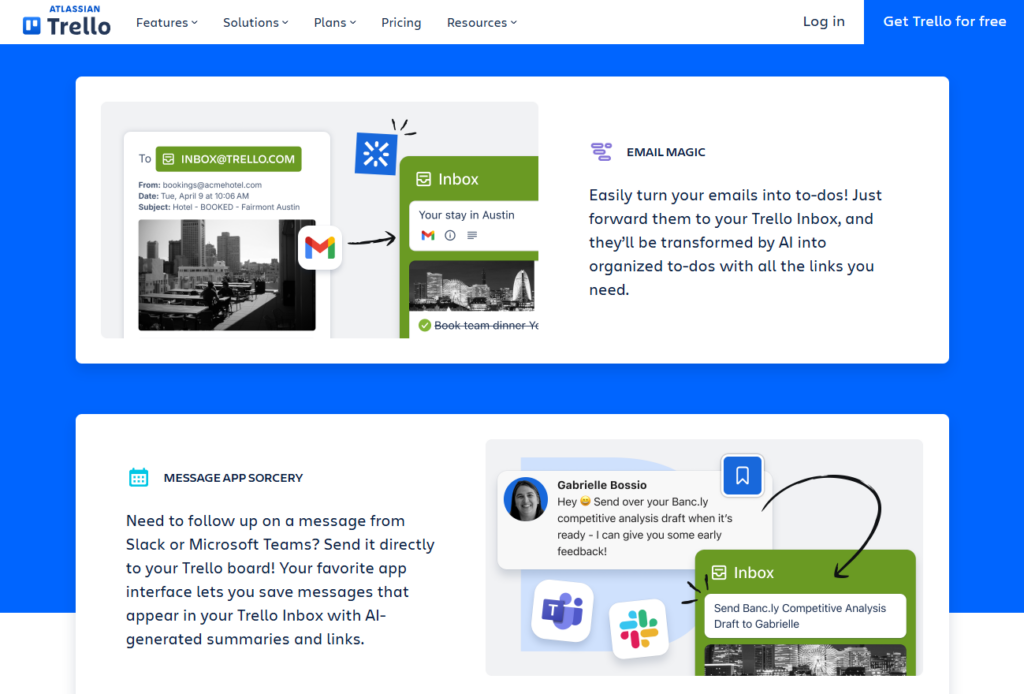Screen dimensions: 1024x694
Task: Go to the Pricing page
Action: 401,22
